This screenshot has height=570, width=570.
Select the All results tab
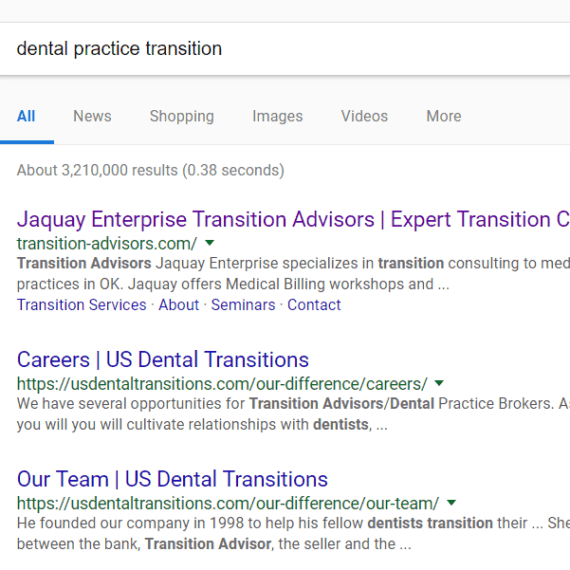pos(26,116)
